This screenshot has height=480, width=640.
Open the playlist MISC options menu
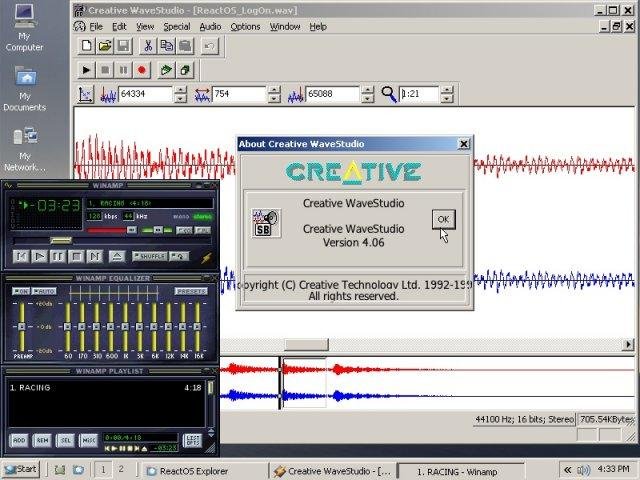pos(90,440)
